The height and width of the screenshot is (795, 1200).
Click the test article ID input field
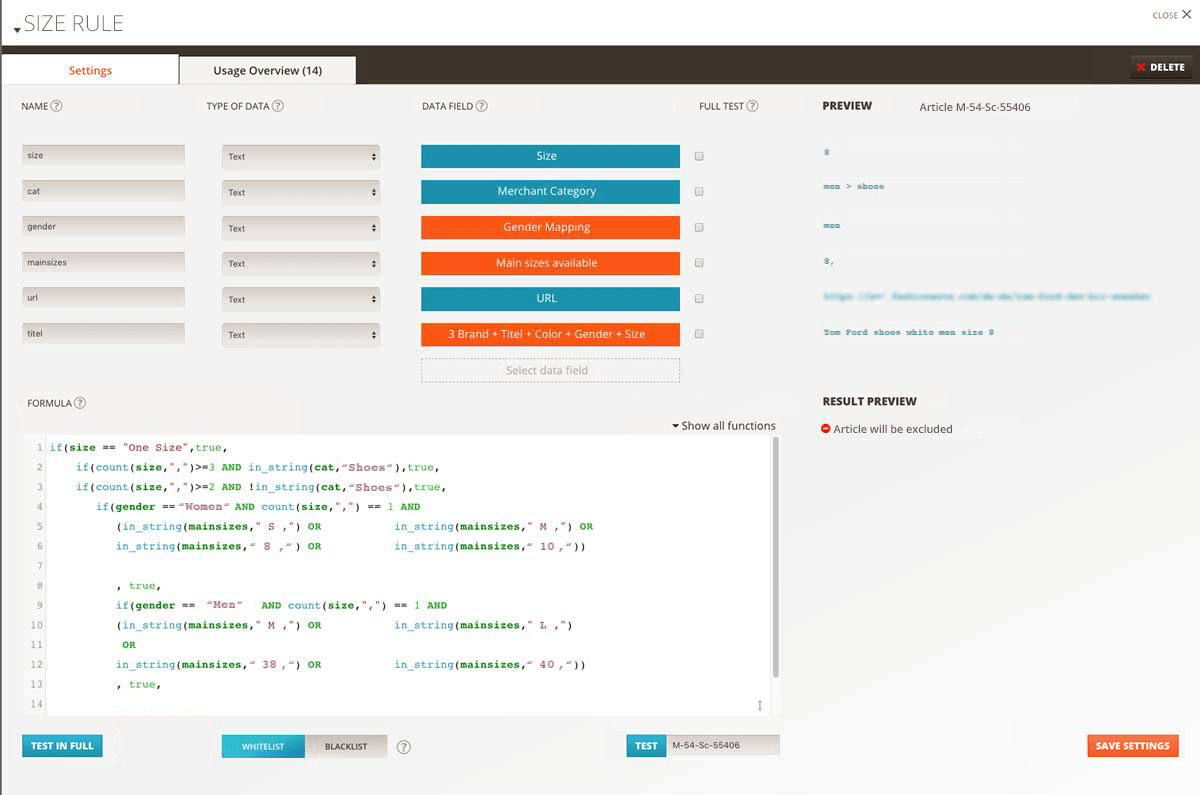pyautogui.click(x=723, y=746)
